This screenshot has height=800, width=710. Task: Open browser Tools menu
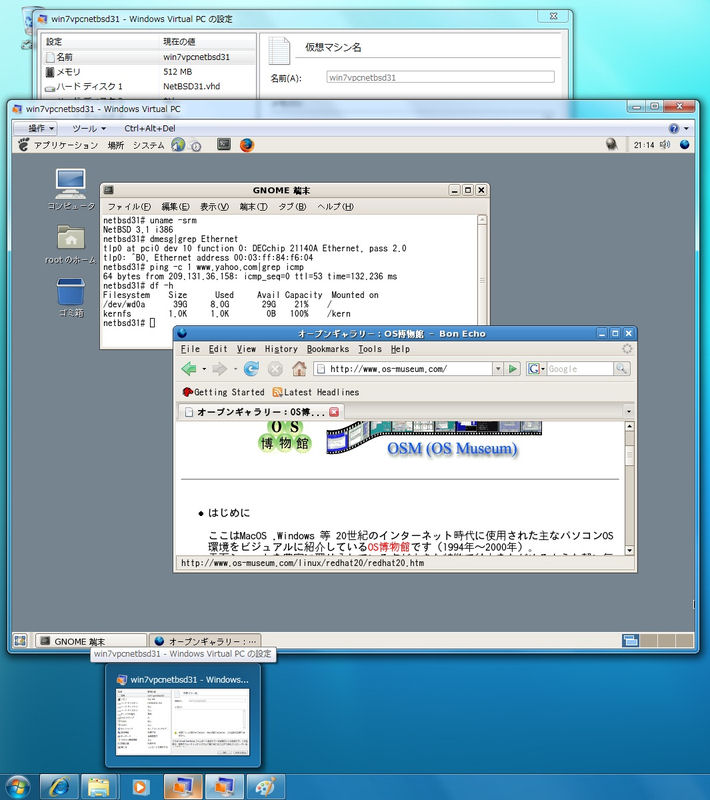pyautogui.click(x=370, y=349)
